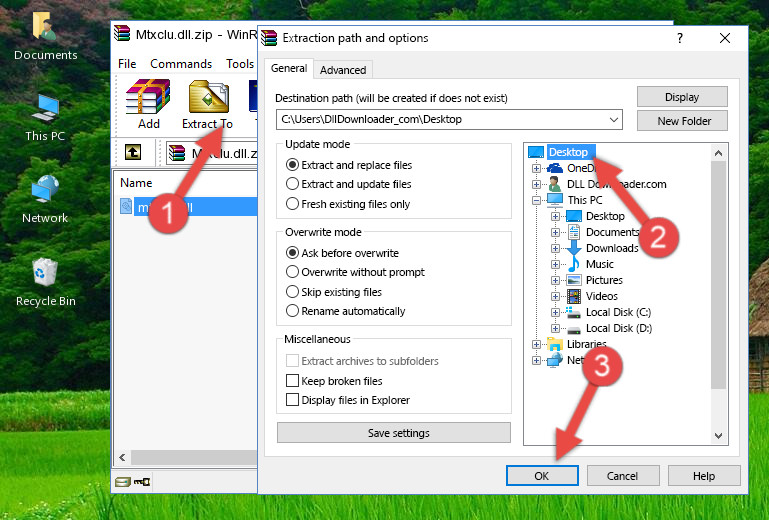Expand the Music tree node
Image resolution: width=769 pixels, height=520 pixels.
[x=555, y=264]
